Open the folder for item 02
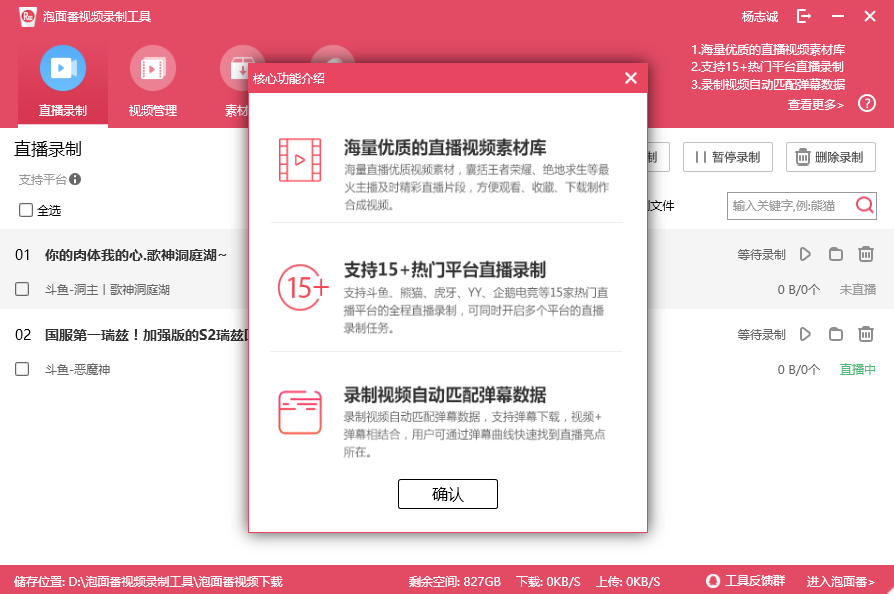 [835, 334]
